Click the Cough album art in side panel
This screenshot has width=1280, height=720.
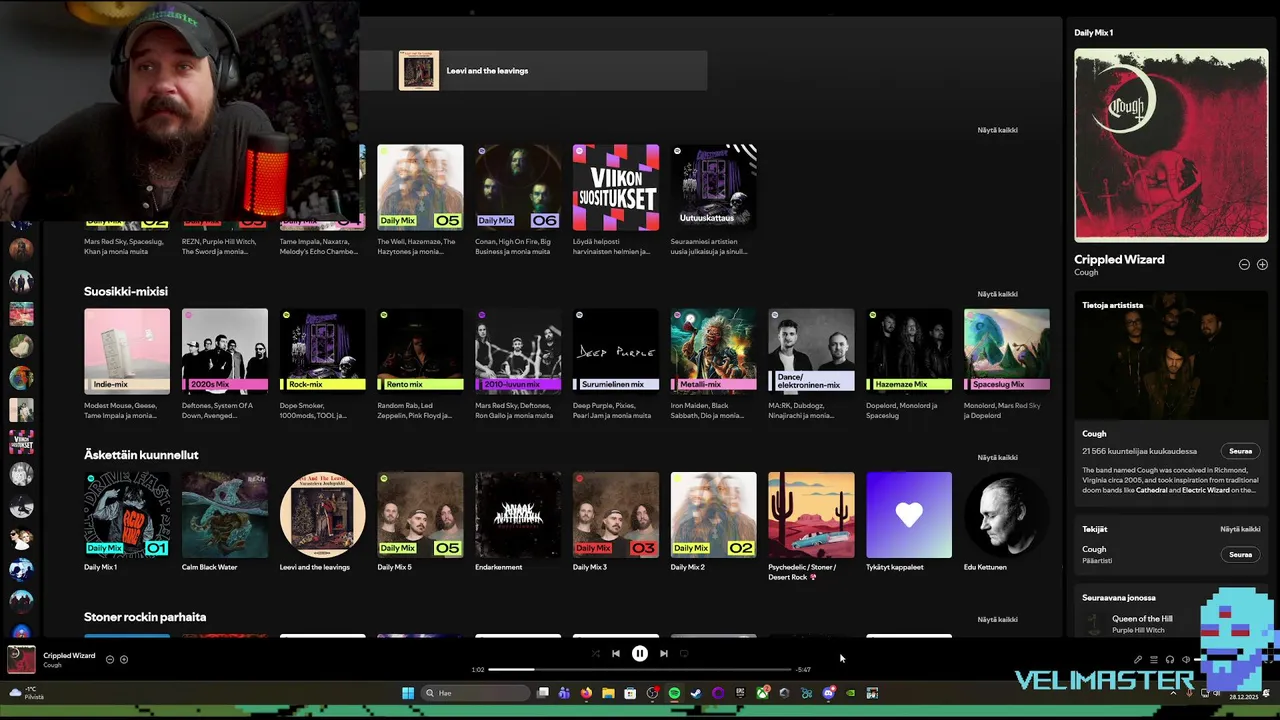(x=1171, y=145)
